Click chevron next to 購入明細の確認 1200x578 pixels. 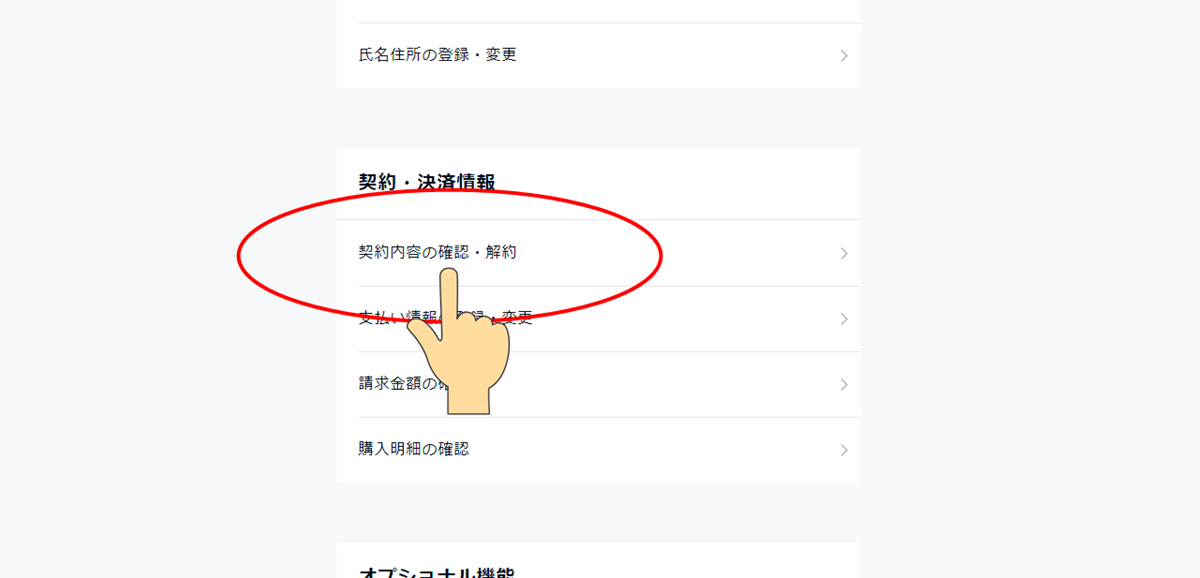coord(844,450)
